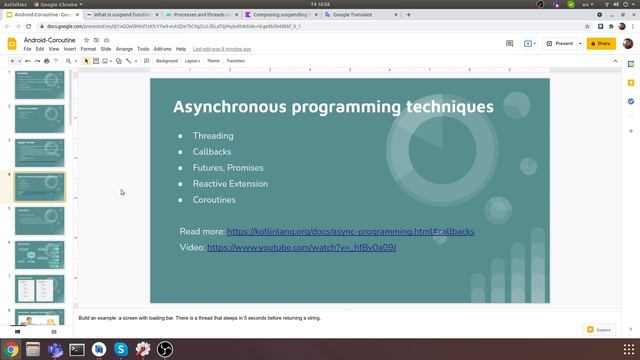This screenshot has width=640, height=360.
Task: Open the Arrange menu
Action: point(124,49)
